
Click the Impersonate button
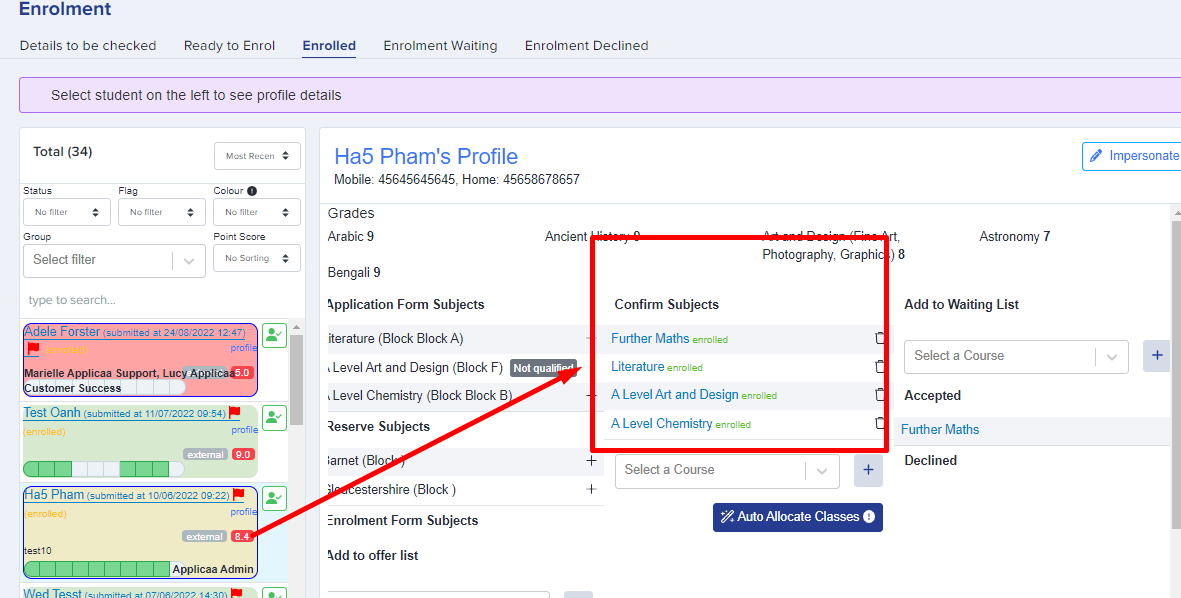click(1132, 156)
